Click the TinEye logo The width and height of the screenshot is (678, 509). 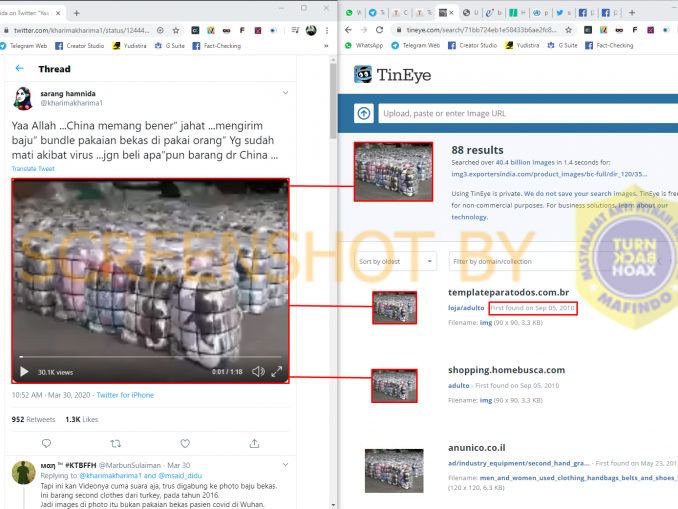pyautogui.click(x=392, y=75)
